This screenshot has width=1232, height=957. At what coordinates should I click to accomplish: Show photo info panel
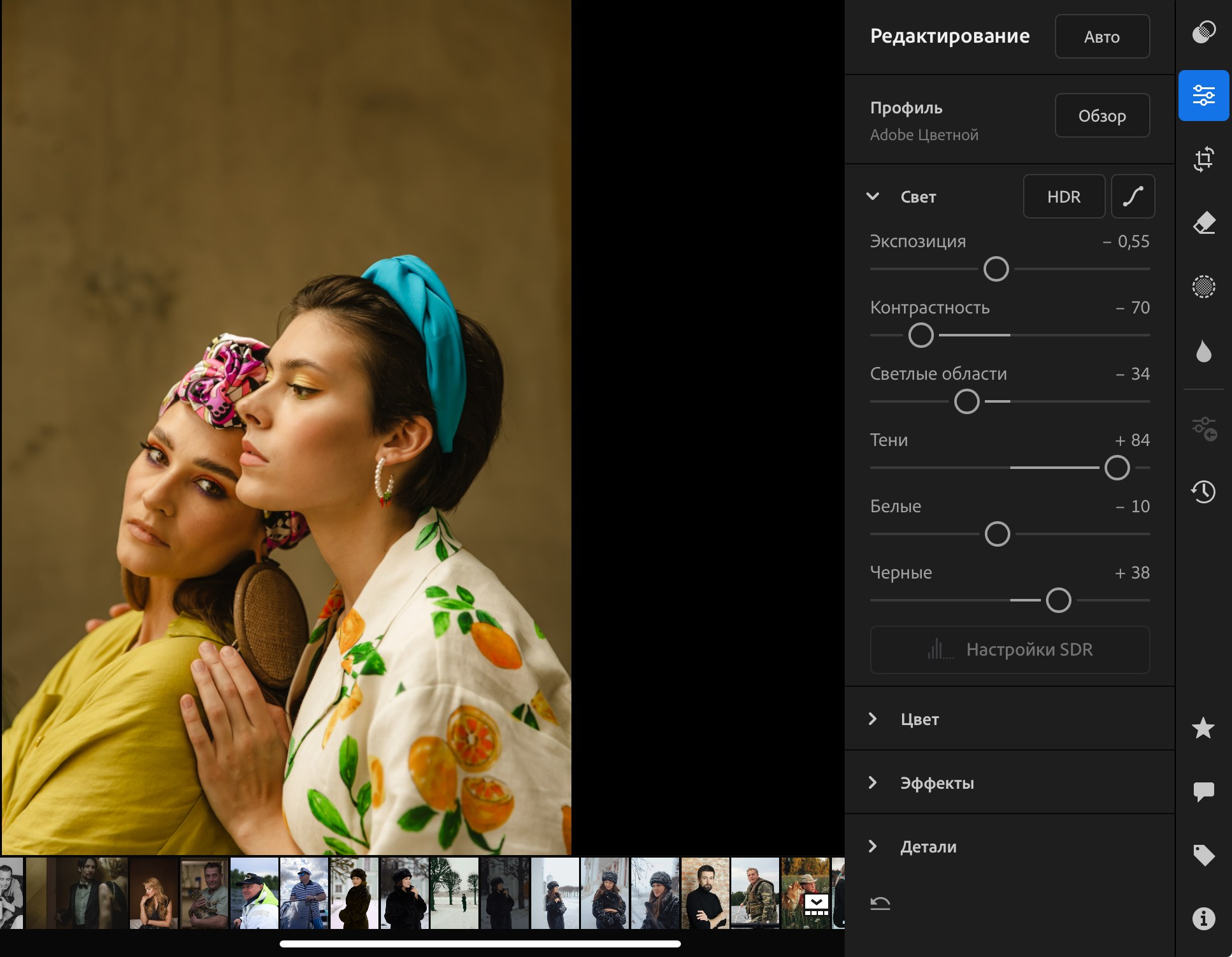tap(1203, 919)
